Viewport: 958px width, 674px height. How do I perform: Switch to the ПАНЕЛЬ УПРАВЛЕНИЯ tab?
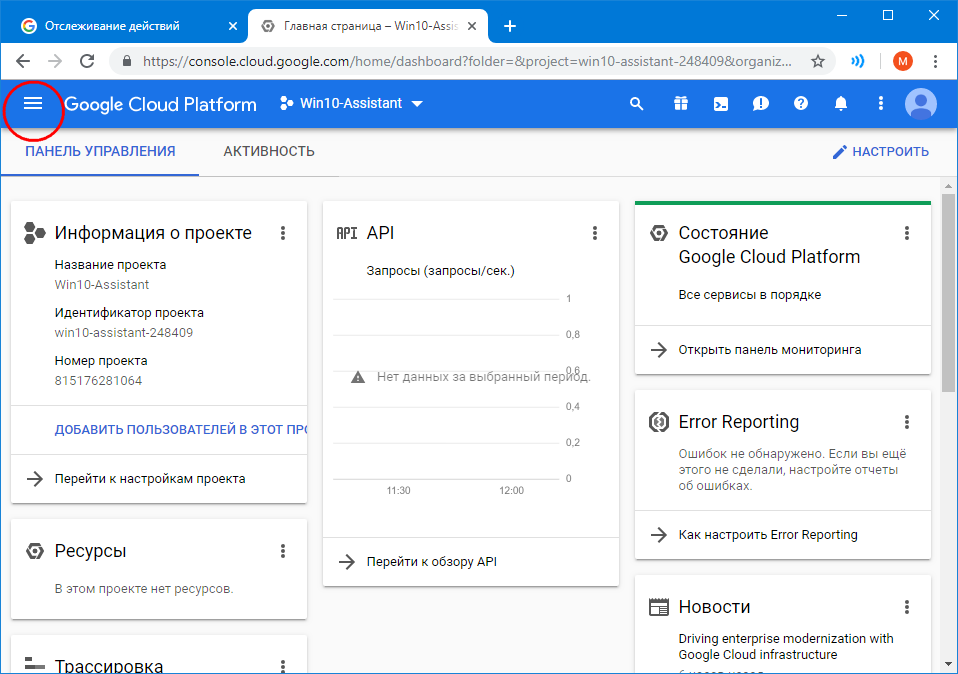[x=100, y=152]
